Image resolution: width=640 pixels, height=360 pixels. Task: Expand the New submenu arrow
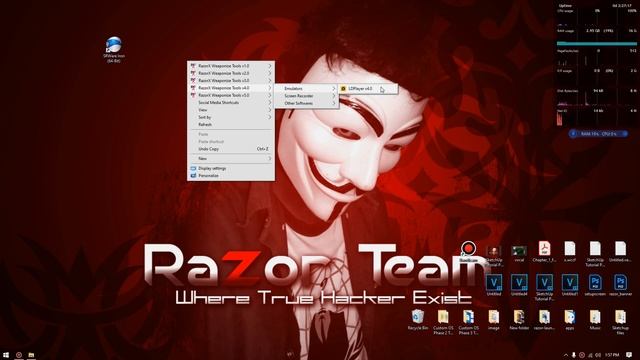coord(270,158)
